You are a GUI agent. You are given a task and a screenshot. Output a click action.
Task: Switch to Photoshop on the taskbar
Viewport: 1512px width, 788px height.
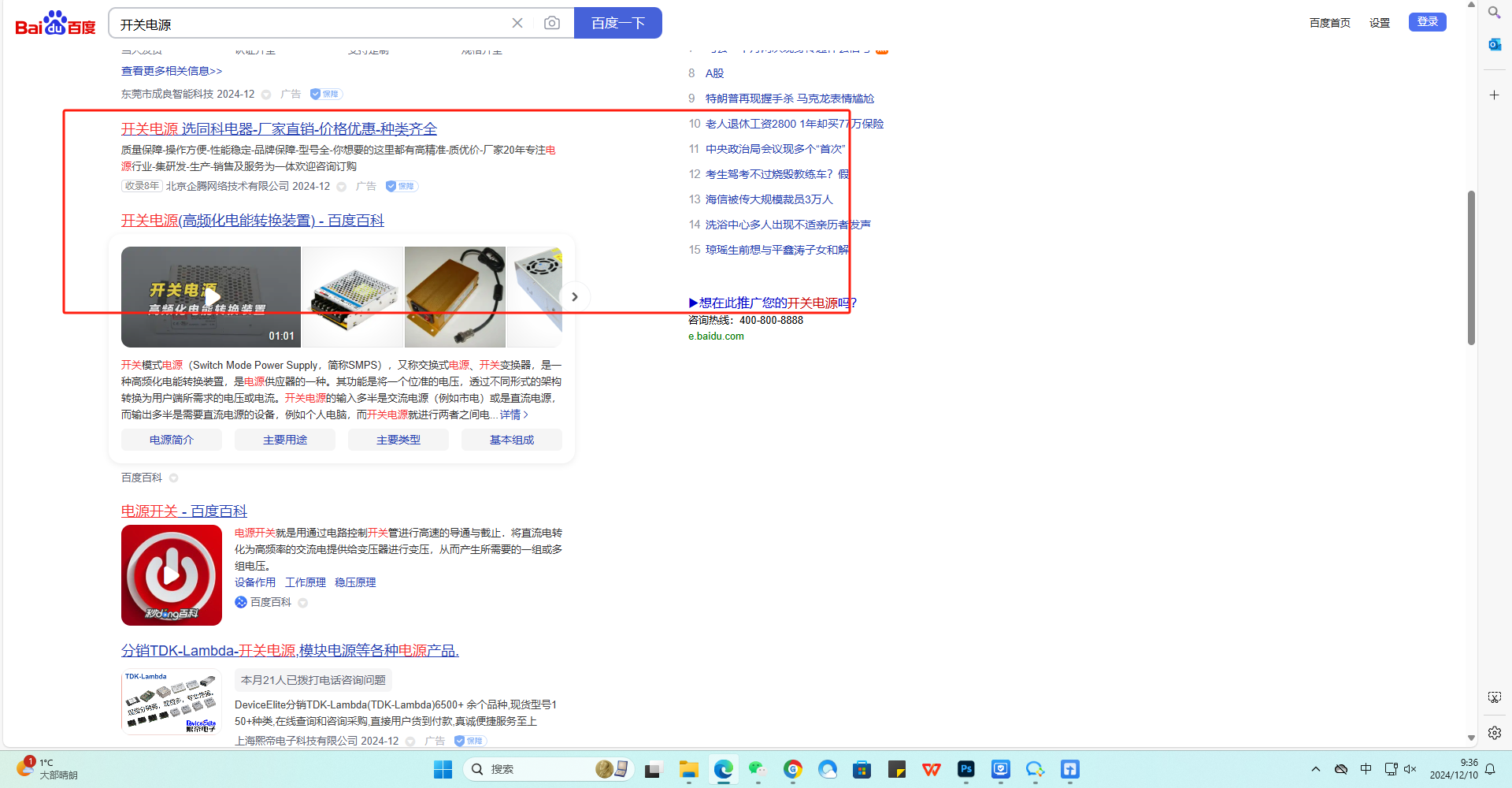click(x=966, y=769)
